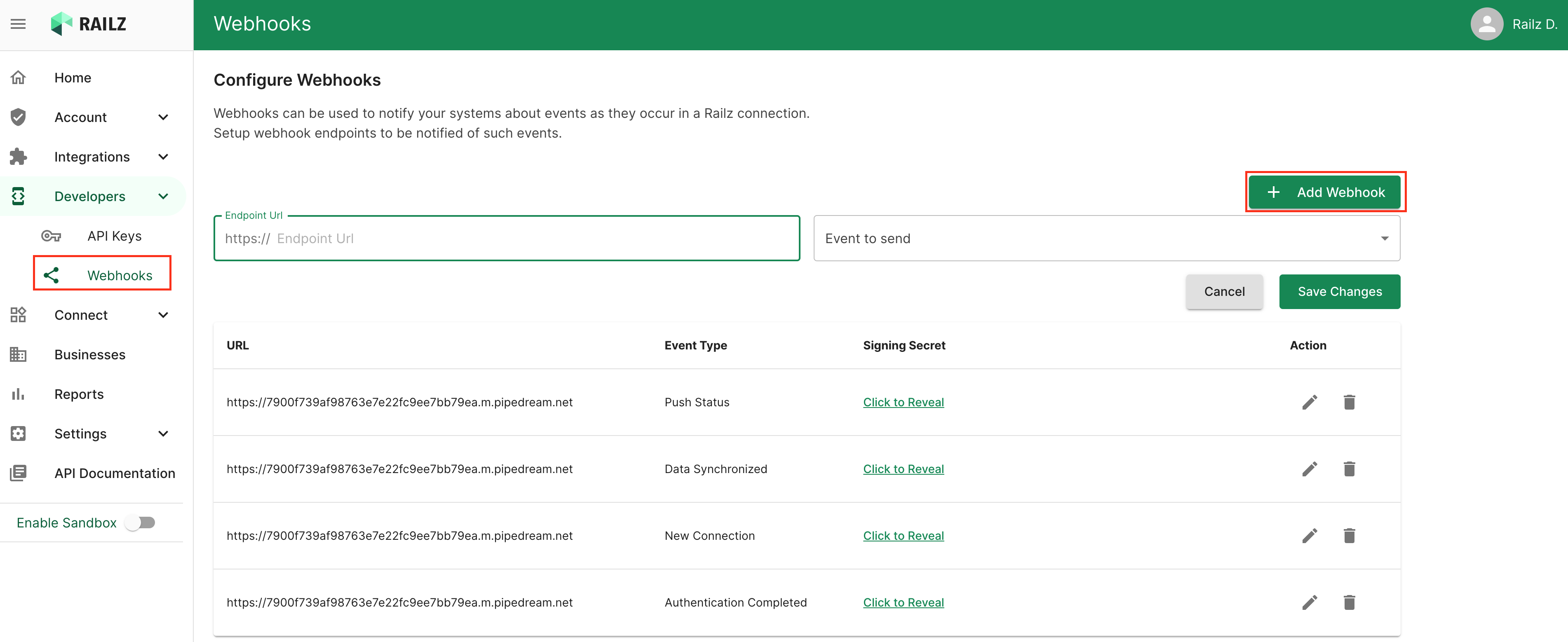Screen dimensions: 1568x642
Task: Open the API Keys page
Action: (114, 236)
